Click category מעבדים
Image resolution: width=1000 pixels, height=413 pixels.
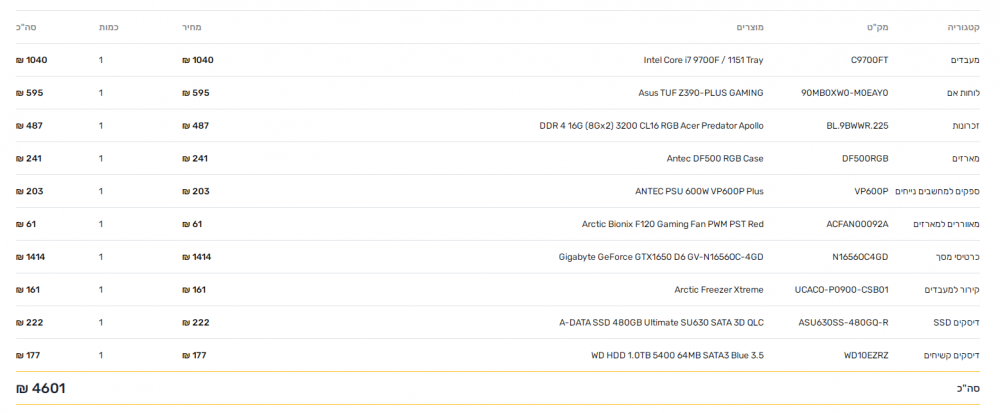pyautogui.click(x=966, y=60)
